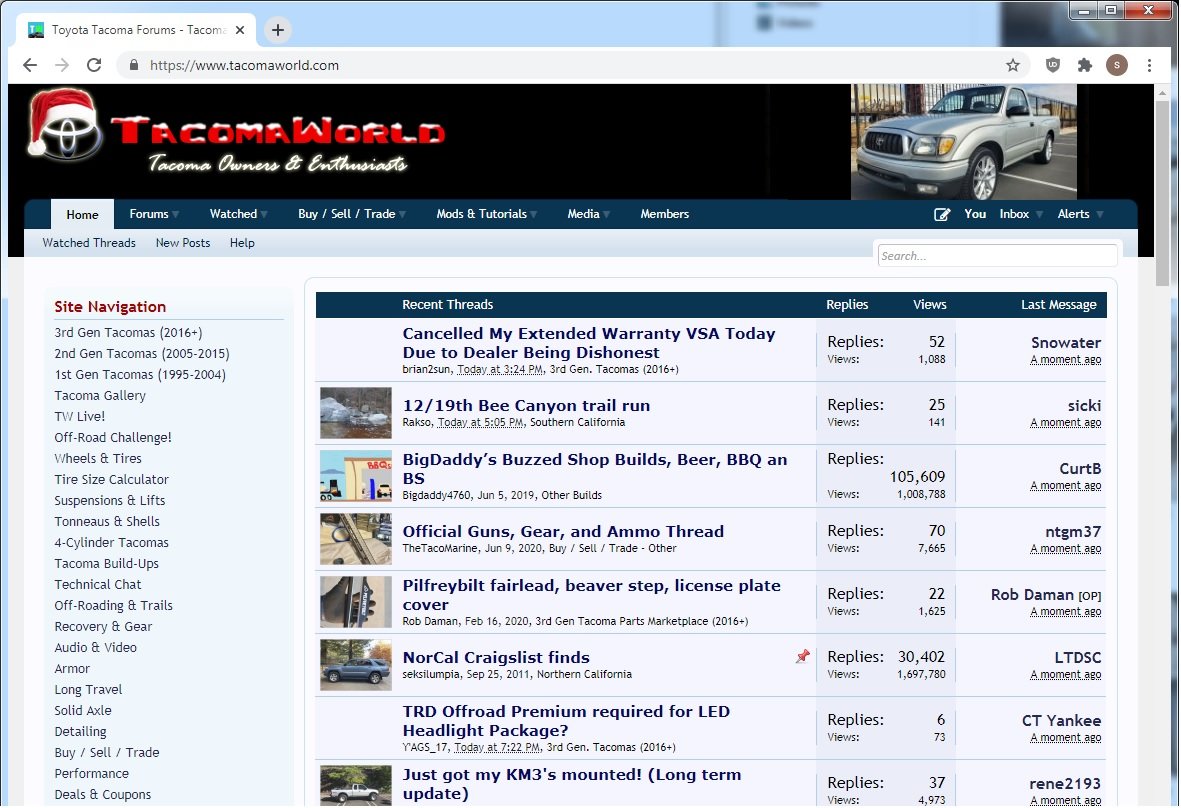Open Chrome's three-dot menu
Screen dimensions: 1181x808
pos(1149,66)
